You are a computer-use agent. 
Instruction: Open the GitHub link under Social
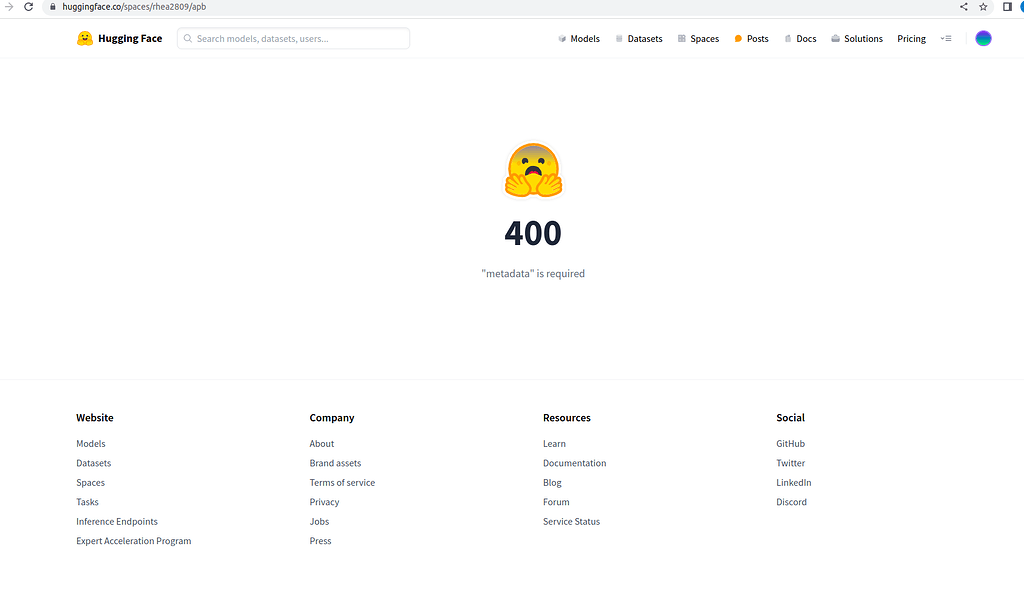(x=790, y=443)
